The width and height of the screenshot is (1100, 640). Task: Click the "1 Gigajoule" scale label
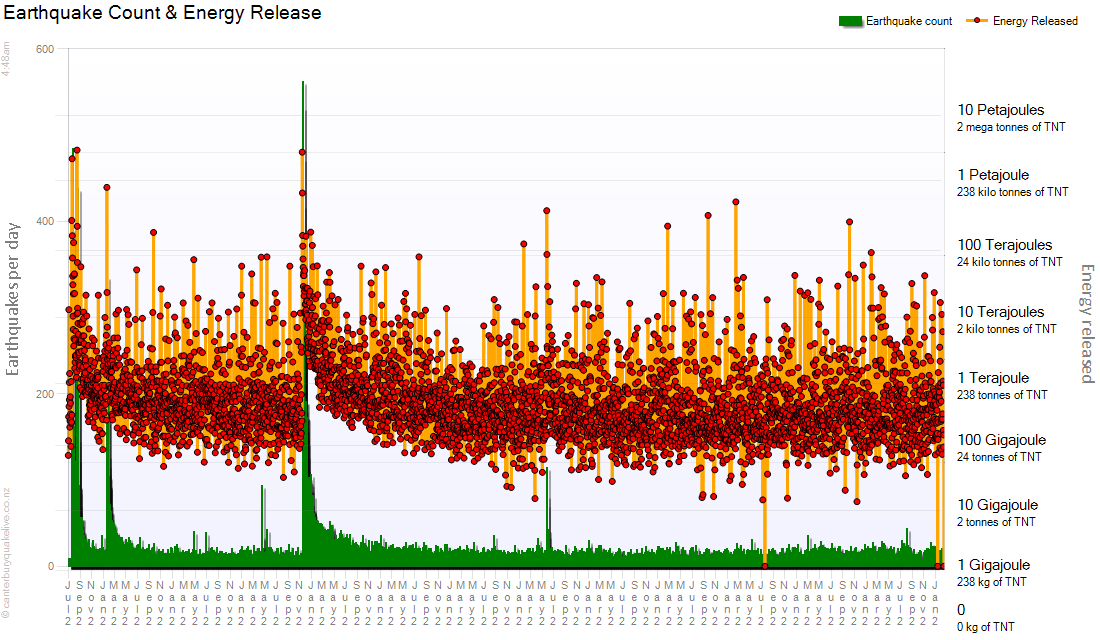click(x=993, y=565)
